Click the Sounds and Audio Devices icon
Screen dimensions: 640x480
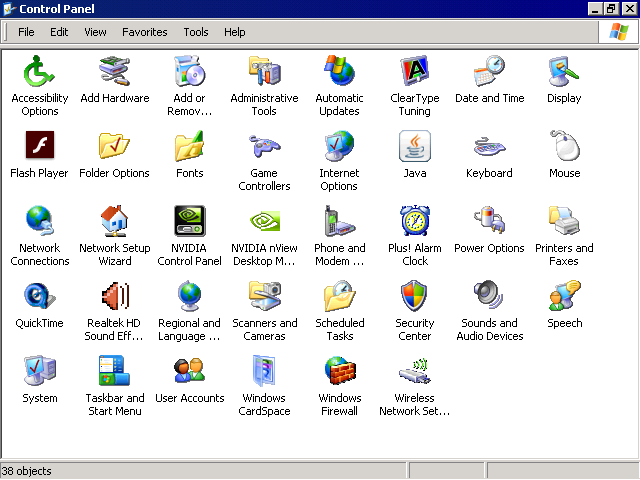(x=489, y=295)
